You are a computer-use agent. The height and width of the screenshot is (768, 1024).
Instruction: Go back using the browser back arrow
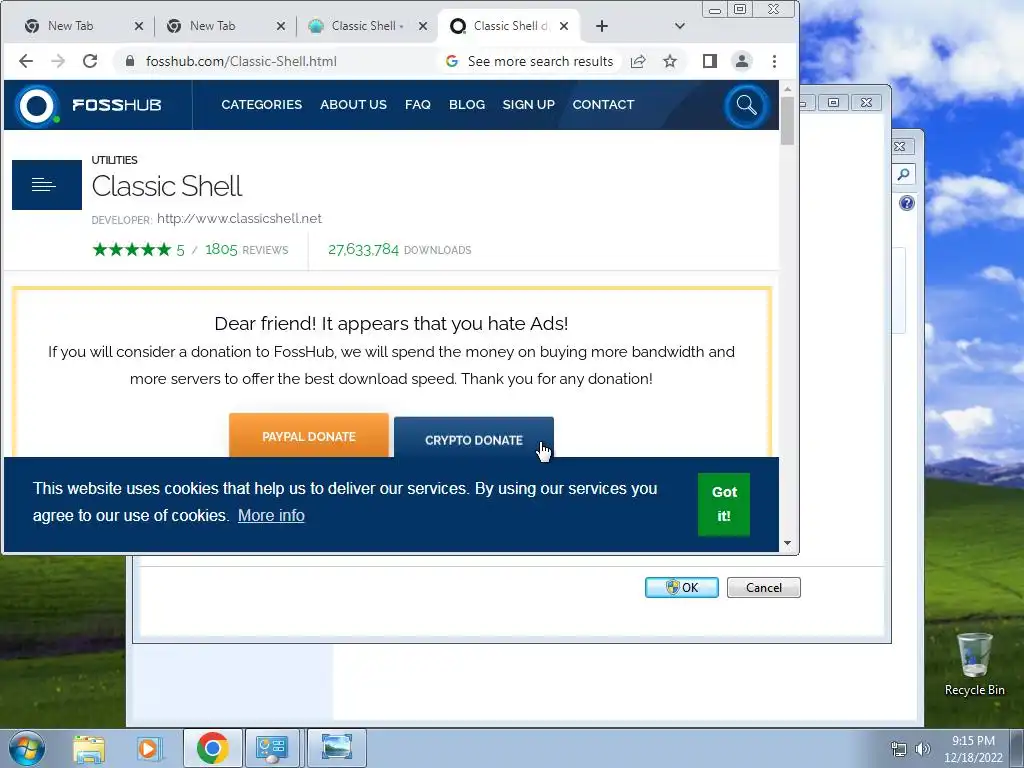(x=25, y=61)
